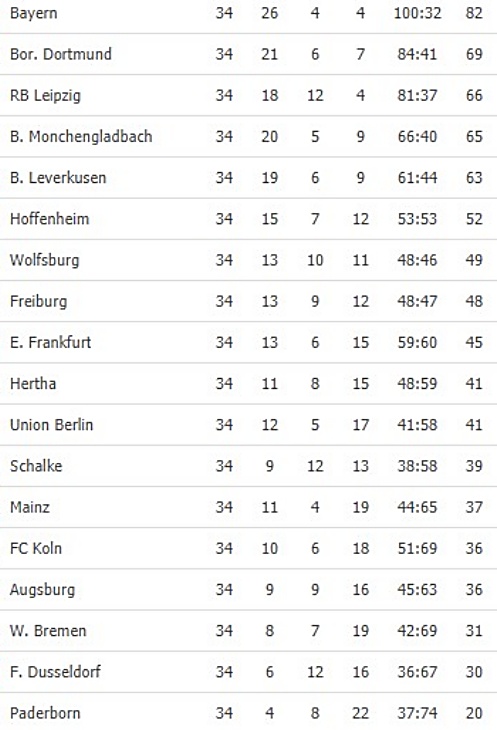Select the Hertha team entry

coord(33,384)
